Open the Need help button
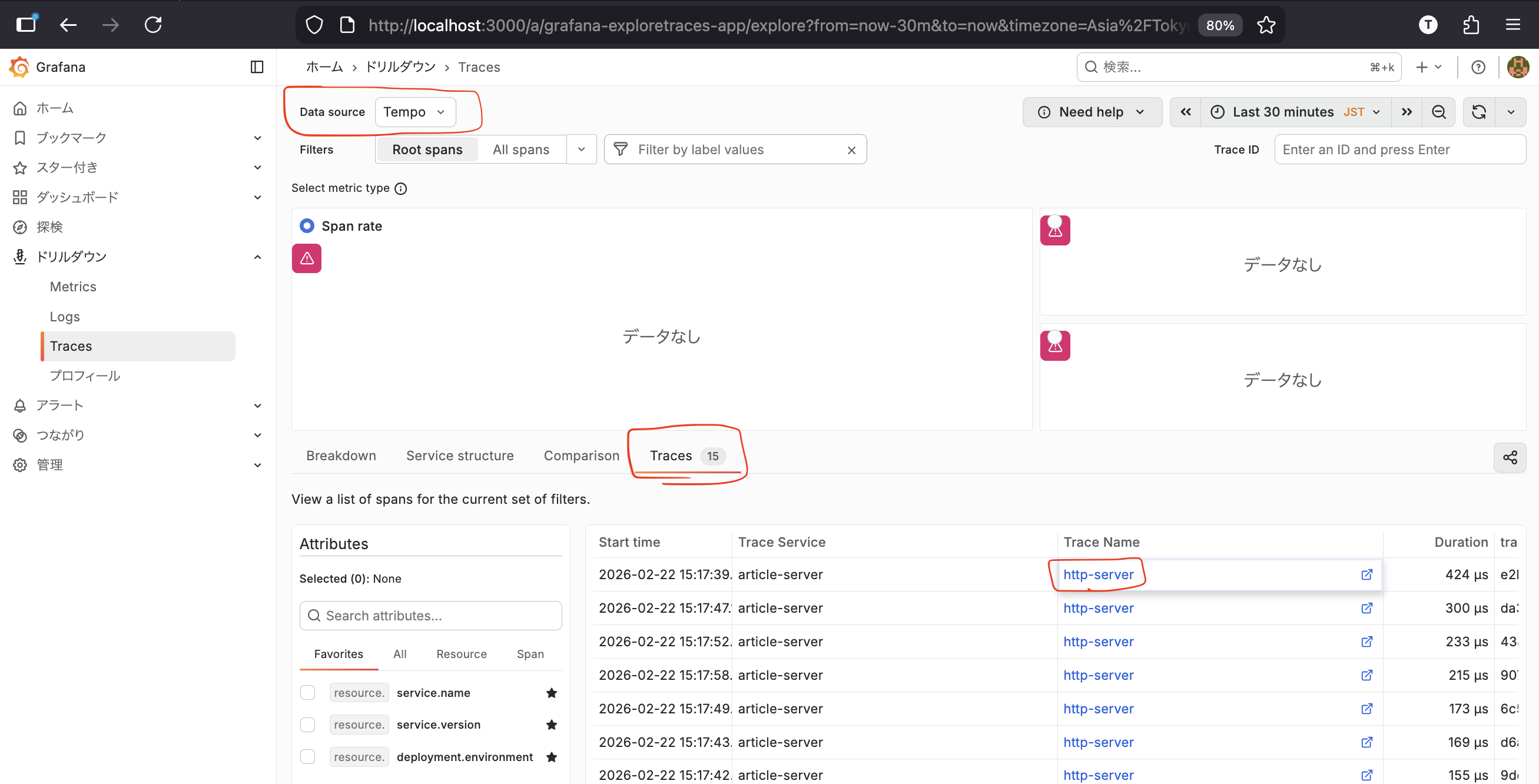This screenshot has width=1539, height=784. 1092,112
